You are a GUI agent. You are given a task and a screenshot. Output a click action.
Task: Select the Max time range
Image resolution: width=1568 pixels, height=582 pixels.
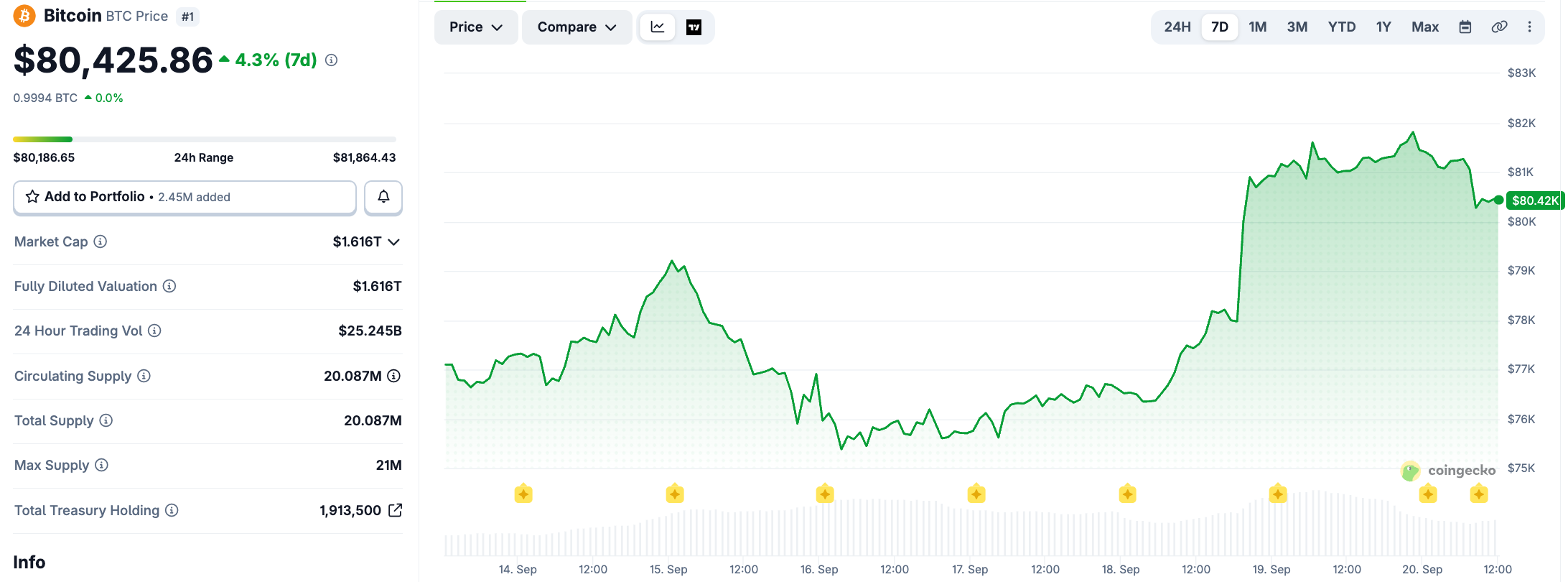tap(1425, 27)
